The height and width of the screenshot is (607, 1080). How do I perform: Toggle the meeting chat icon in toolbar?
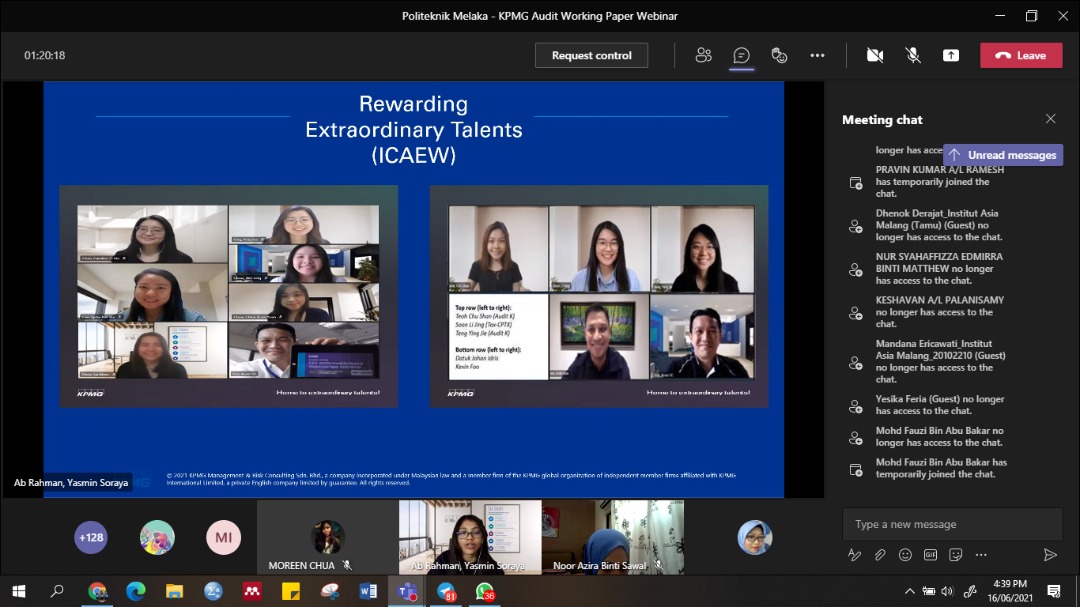(x=741, y=55)
